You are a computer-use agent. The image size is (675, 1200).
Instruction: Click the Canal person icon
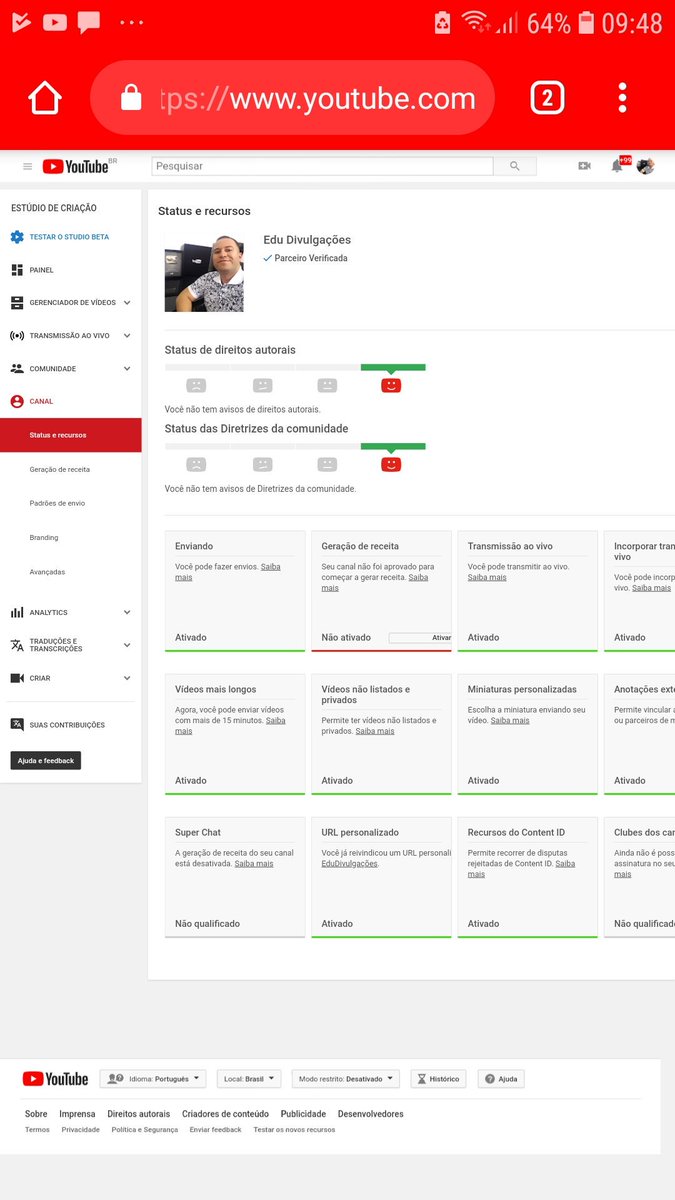pos(17,401)
